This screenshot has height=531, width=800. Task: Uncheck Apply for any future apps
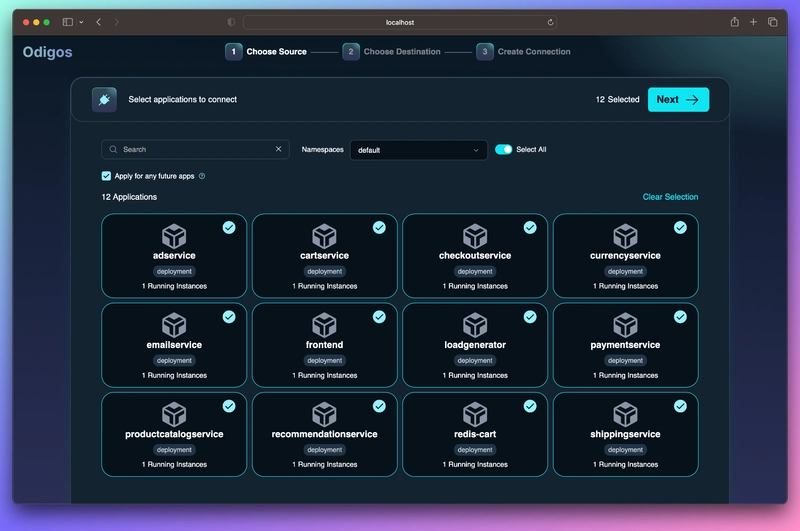(106, 176)
